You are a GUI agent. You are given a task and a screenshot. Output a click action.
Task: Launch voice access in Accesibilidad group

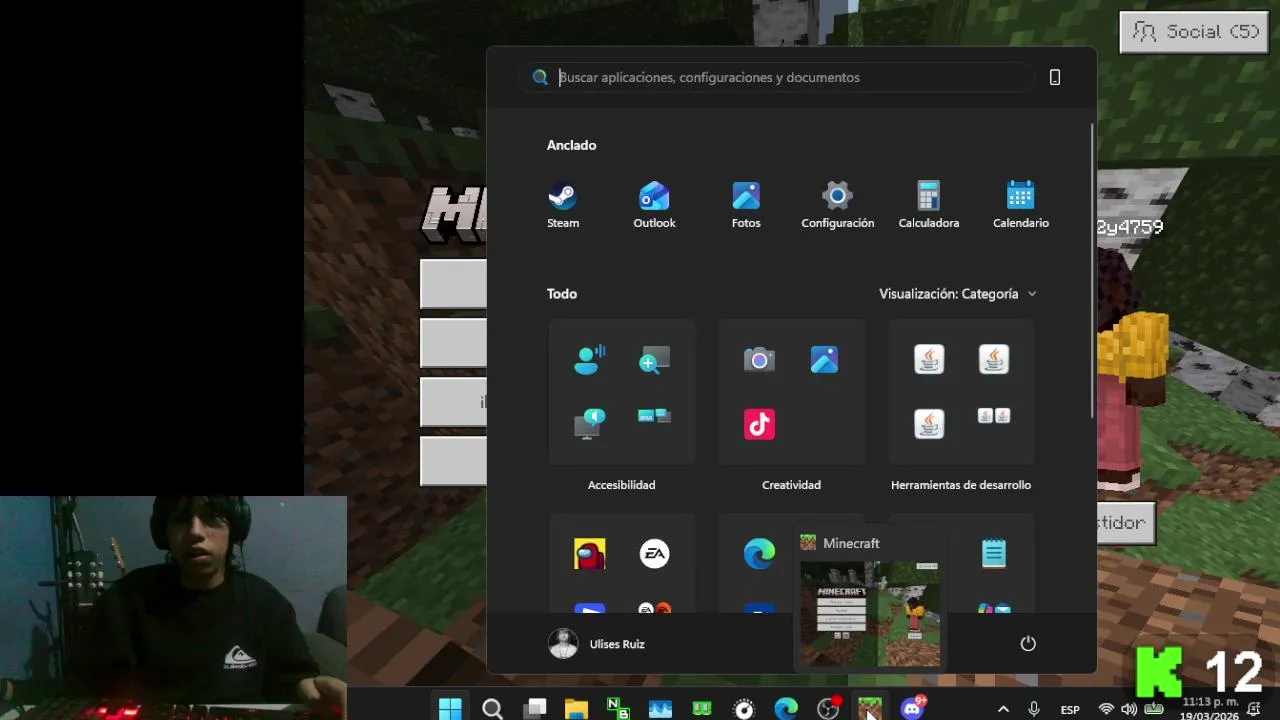[x=590, y=359]
